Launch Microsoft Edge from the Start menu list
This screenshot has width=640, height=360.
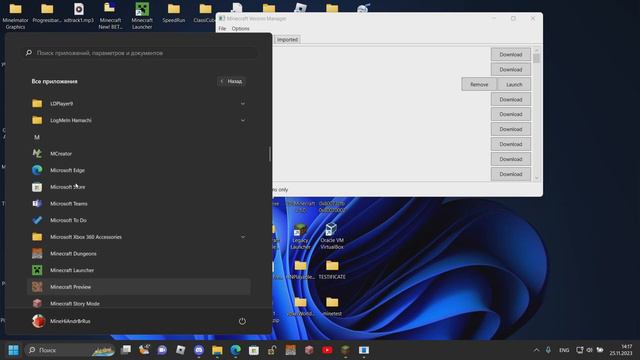(x=139, y=170)
